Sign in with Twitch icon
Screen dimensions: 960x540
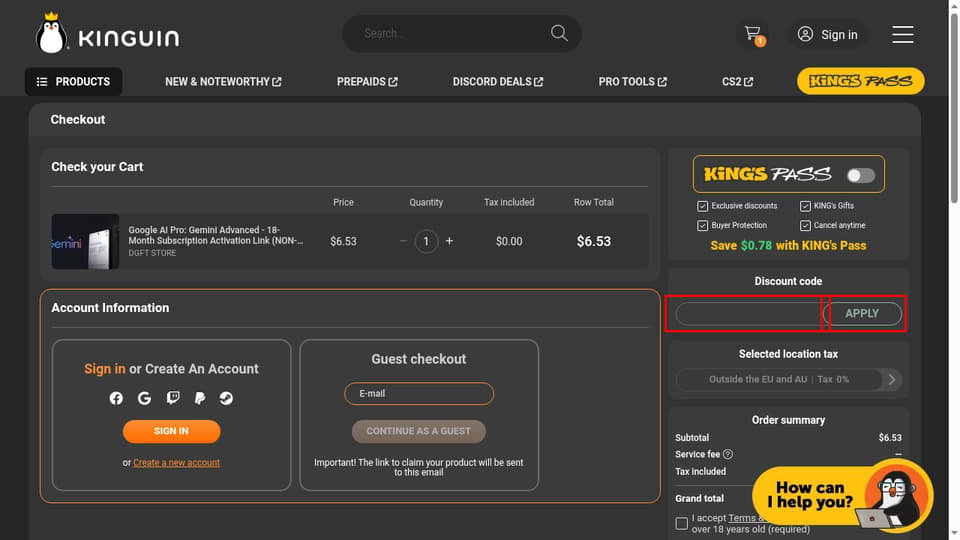click(x=173, y=399)
